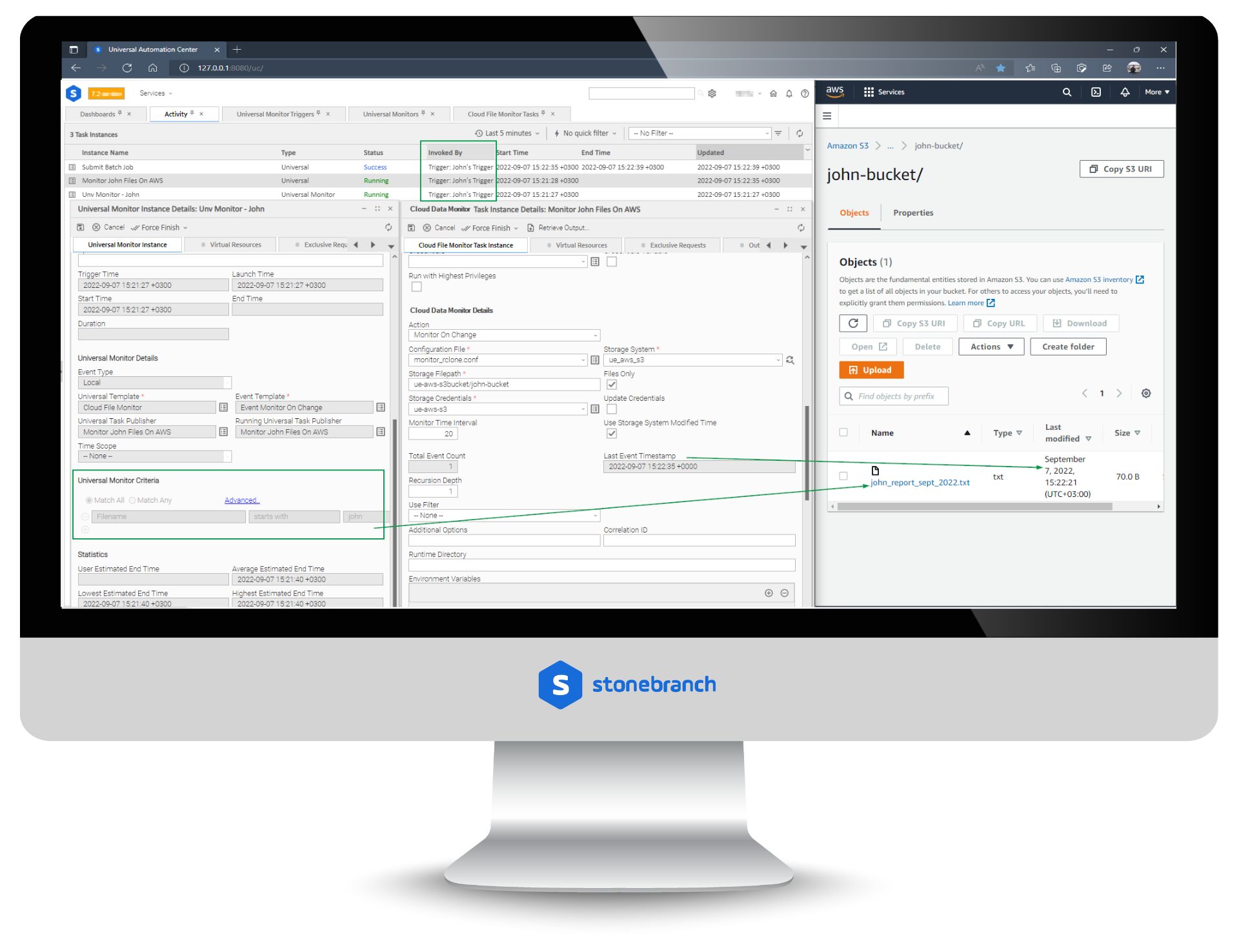Open the Advanced criteria link
The height and width of the screenshot is (952, 1239).
pos(242,500)
